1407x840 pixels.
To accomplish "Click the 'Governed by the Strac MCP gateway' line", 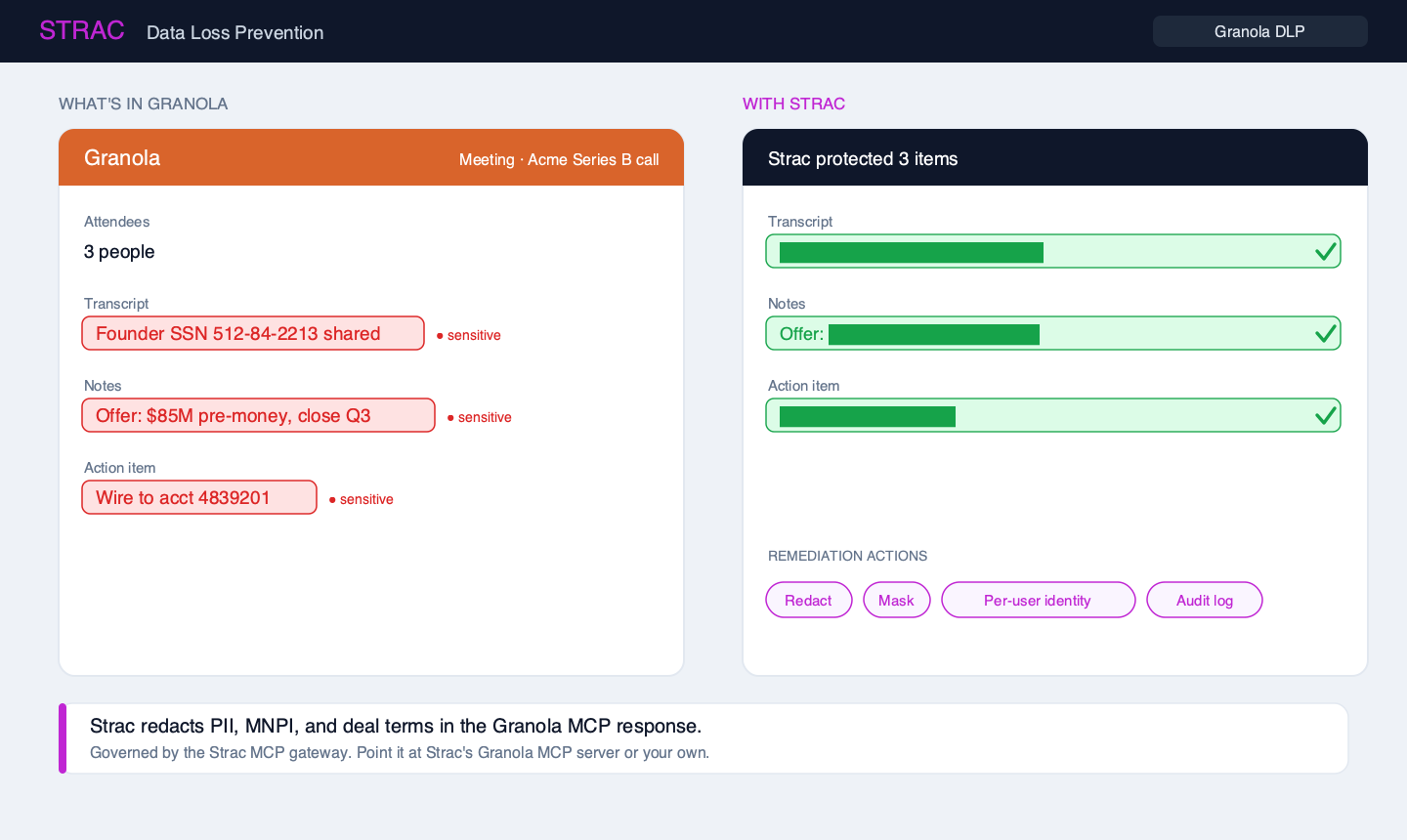I will click(400, 753).
